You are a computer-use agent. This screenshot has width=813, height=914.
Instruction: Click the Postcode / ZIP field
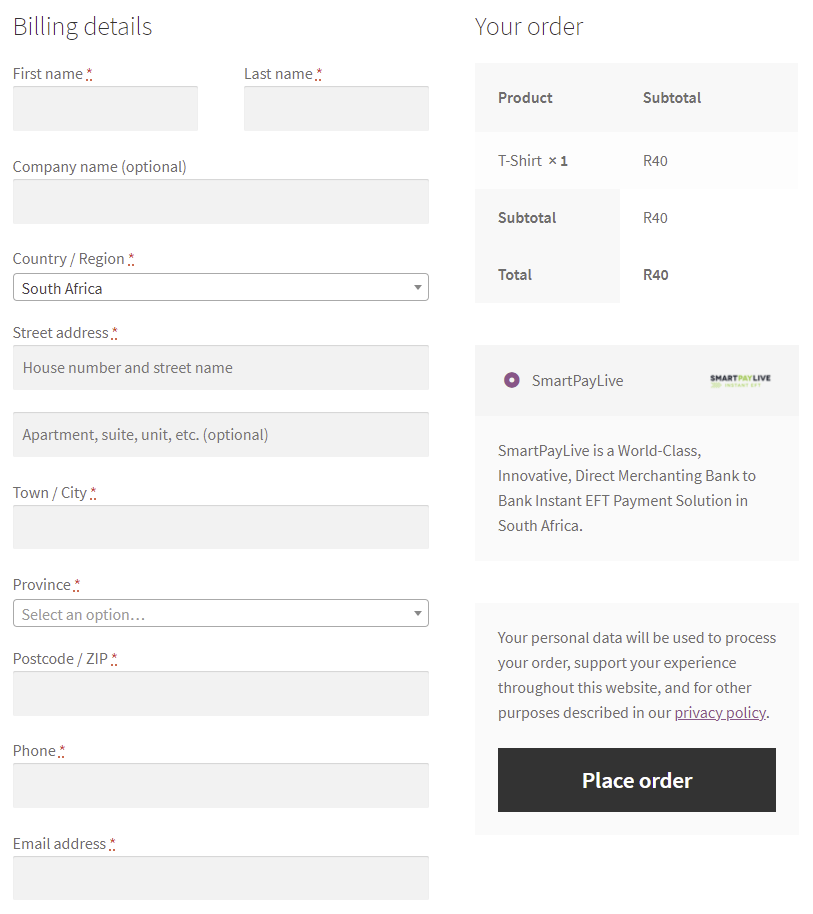pos(220,694)
